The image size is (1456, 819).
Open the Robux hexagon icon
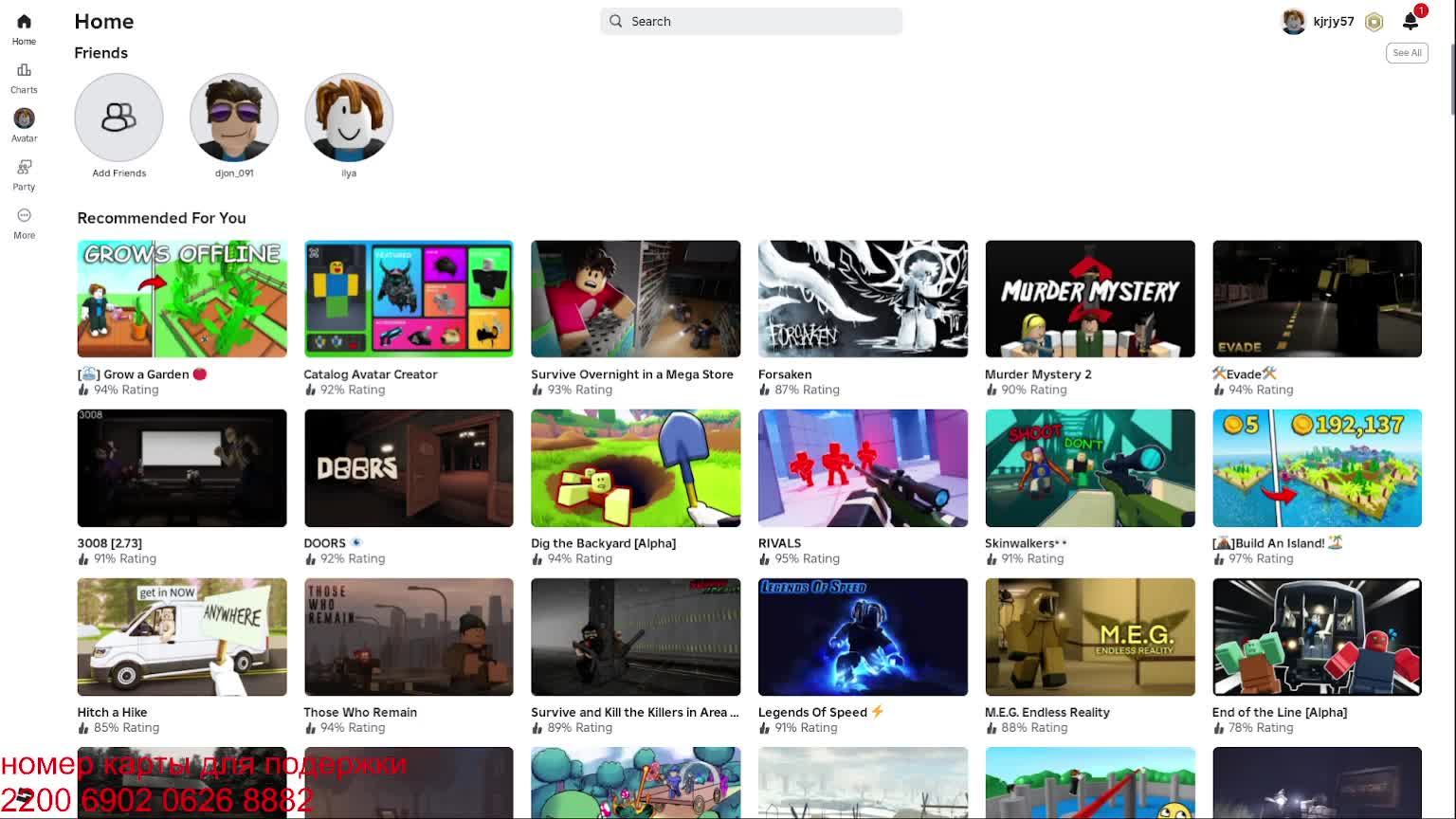point(1374,22)
